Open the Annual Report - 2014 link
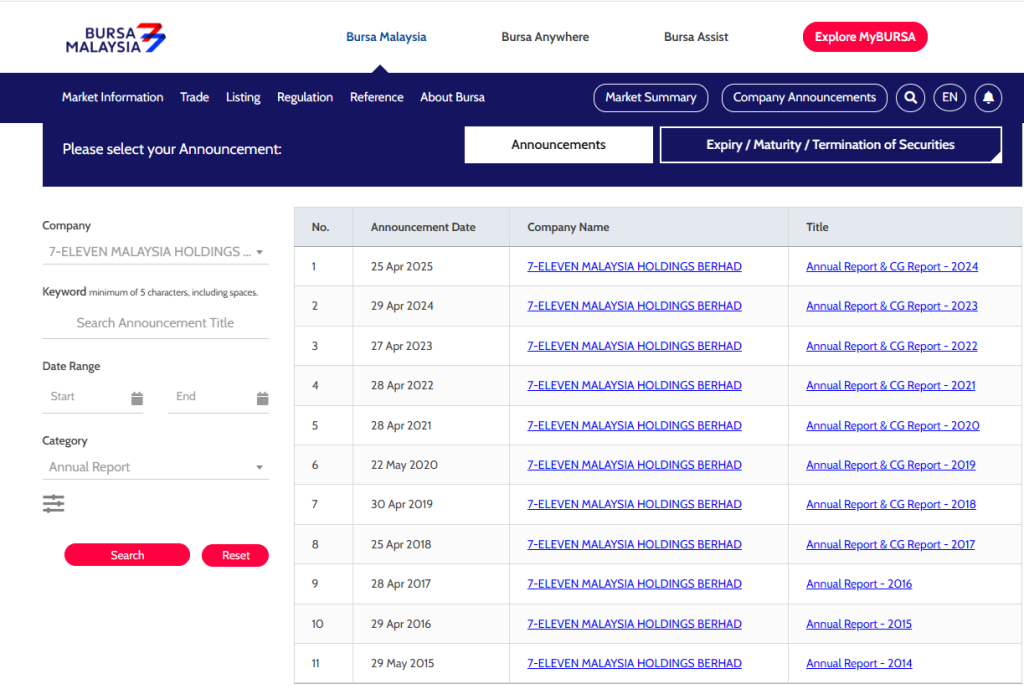The image size is (1024, 689). [858, 663]
